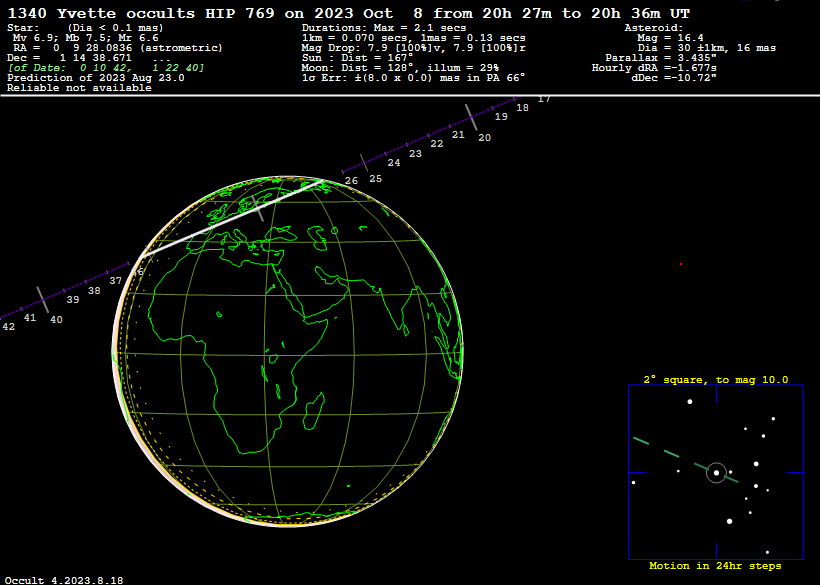Click the circled target star in the finder chart
Viewport: 820px width, 585px height.
click(x=716, y=473)
